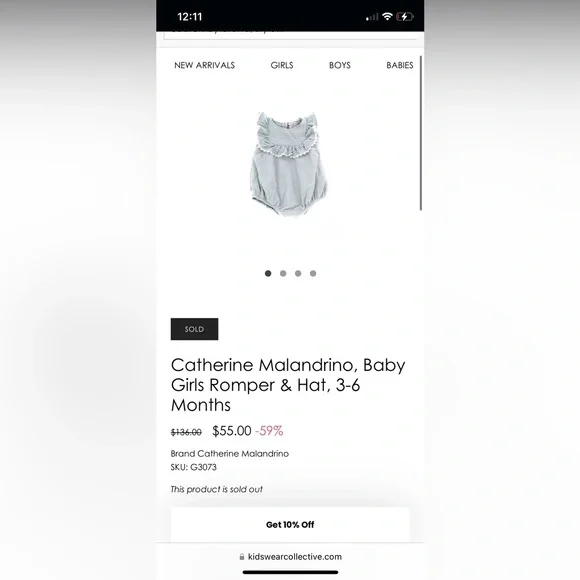Tap the battery charging icon
580x580 pixels.
[405, 17]
